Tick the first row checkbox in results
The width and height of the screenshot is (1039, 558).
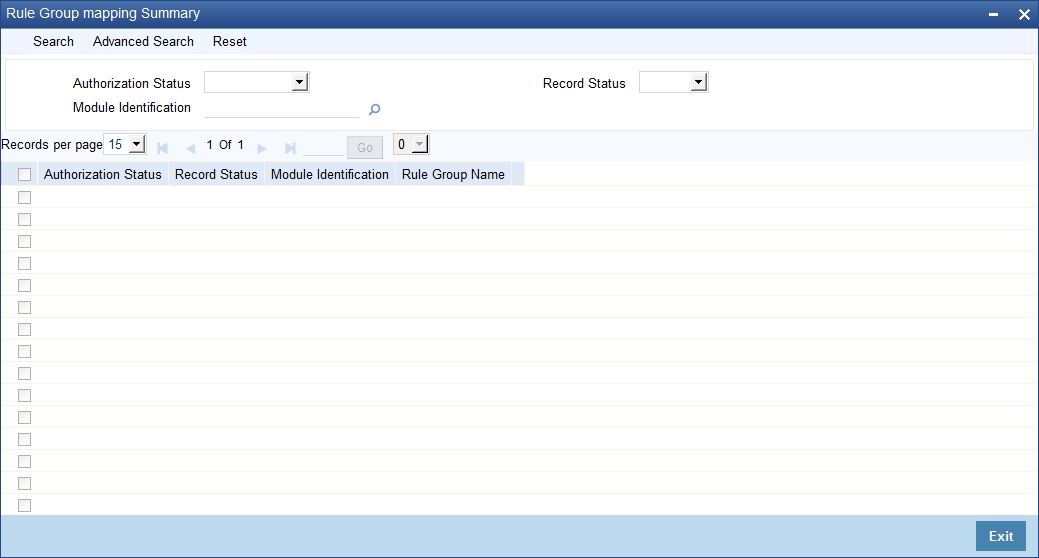25,197
